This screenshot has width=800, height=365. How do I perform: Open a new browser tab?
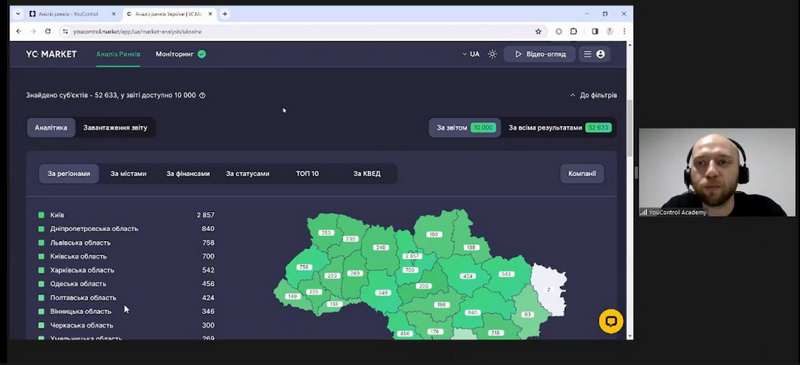click(x=225, y=14)
